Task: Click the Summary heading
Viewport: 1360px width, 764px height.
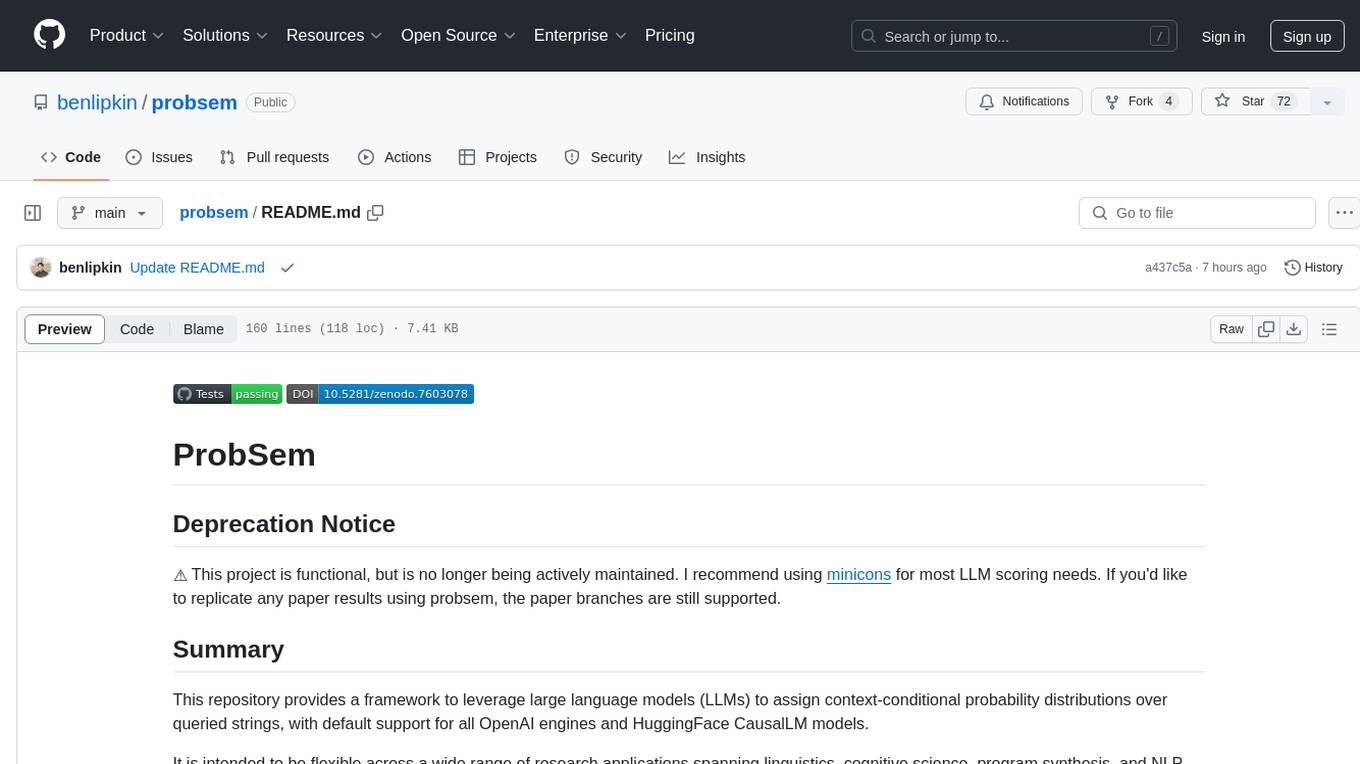Action: click(x=228, y=649)
